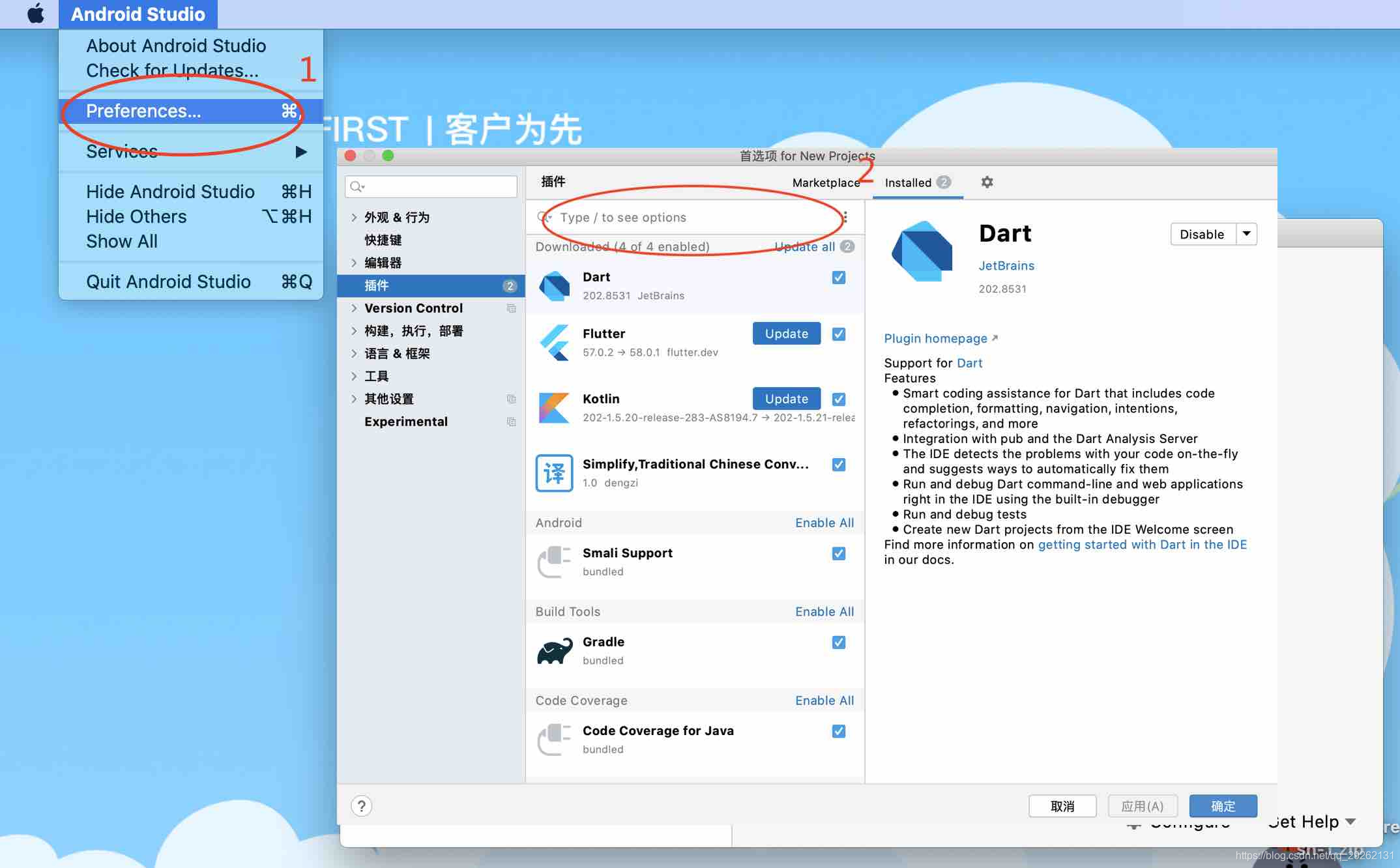Open getting started with Dart link
The width and height of the screenshot is (1400, 868).
[1142, 545]
